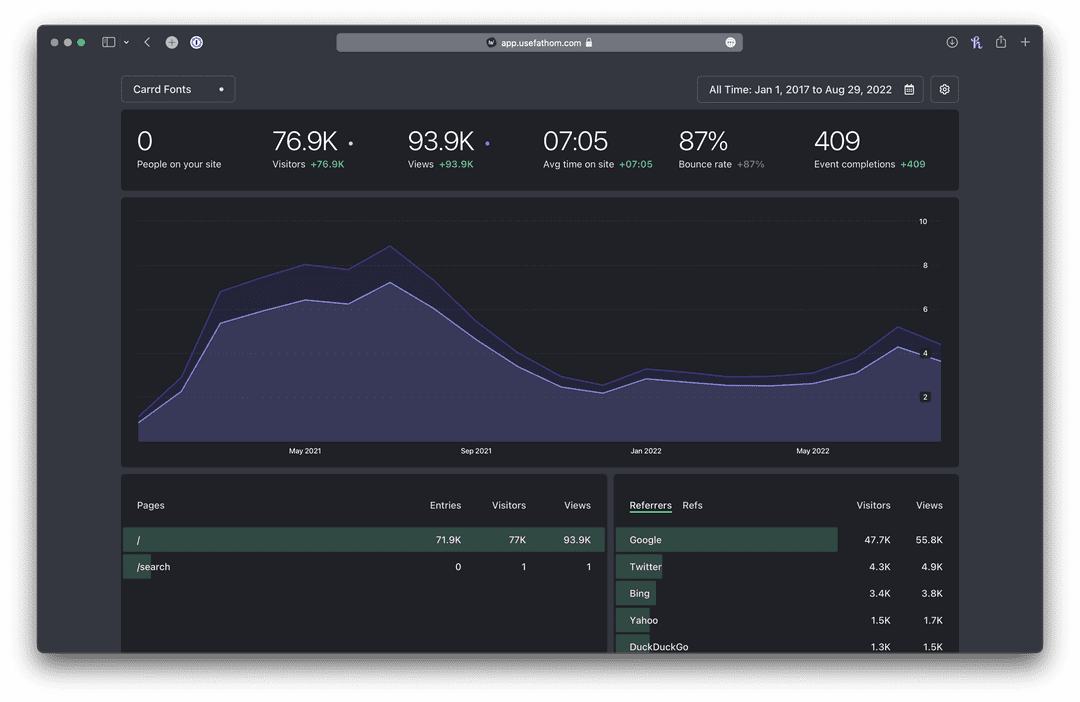The width and height of the screenshot is (1080, 702).
Task: Open the dashboard settings gear
Action: click(944, 89)
